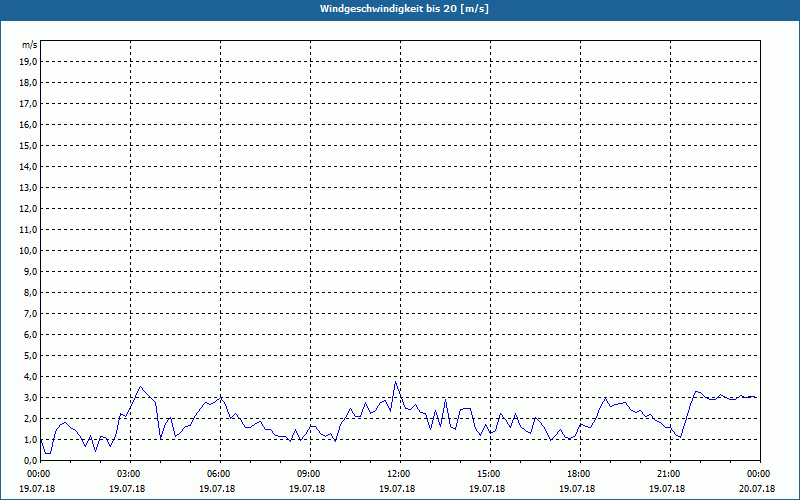Click the 'm/s' unit label on the y-axis
The image size is (800, 500).
[x=30, y=45]
